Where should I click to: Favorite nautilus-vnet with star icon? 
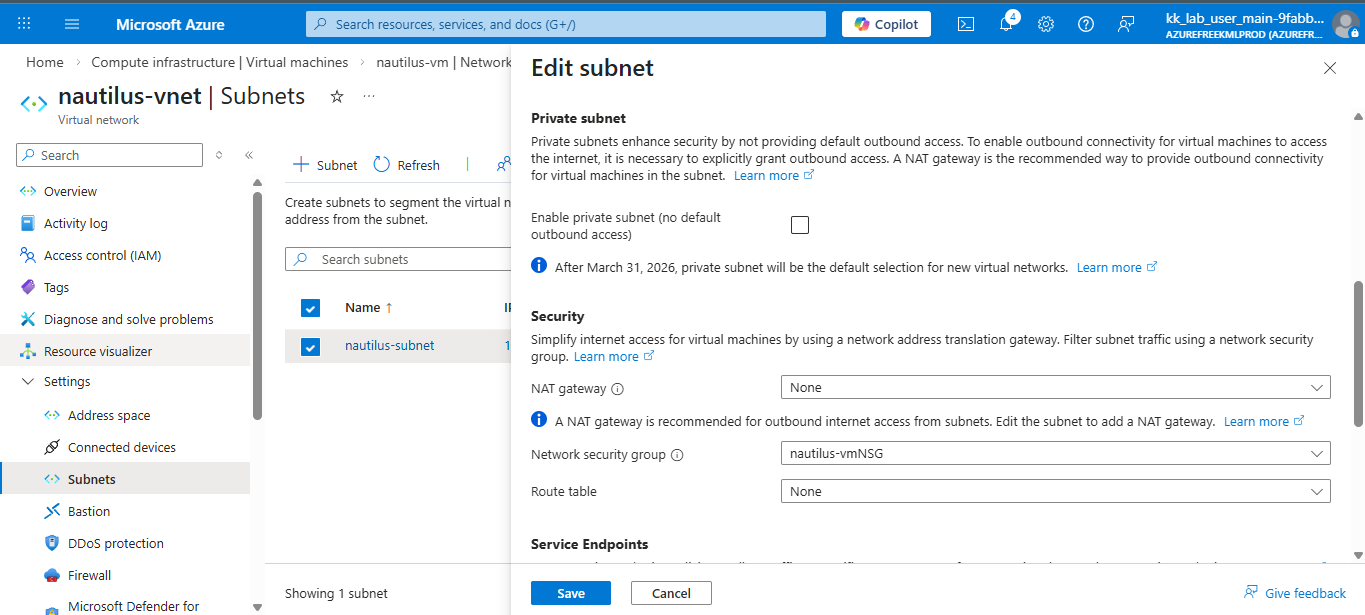click(x=337, y=96)
